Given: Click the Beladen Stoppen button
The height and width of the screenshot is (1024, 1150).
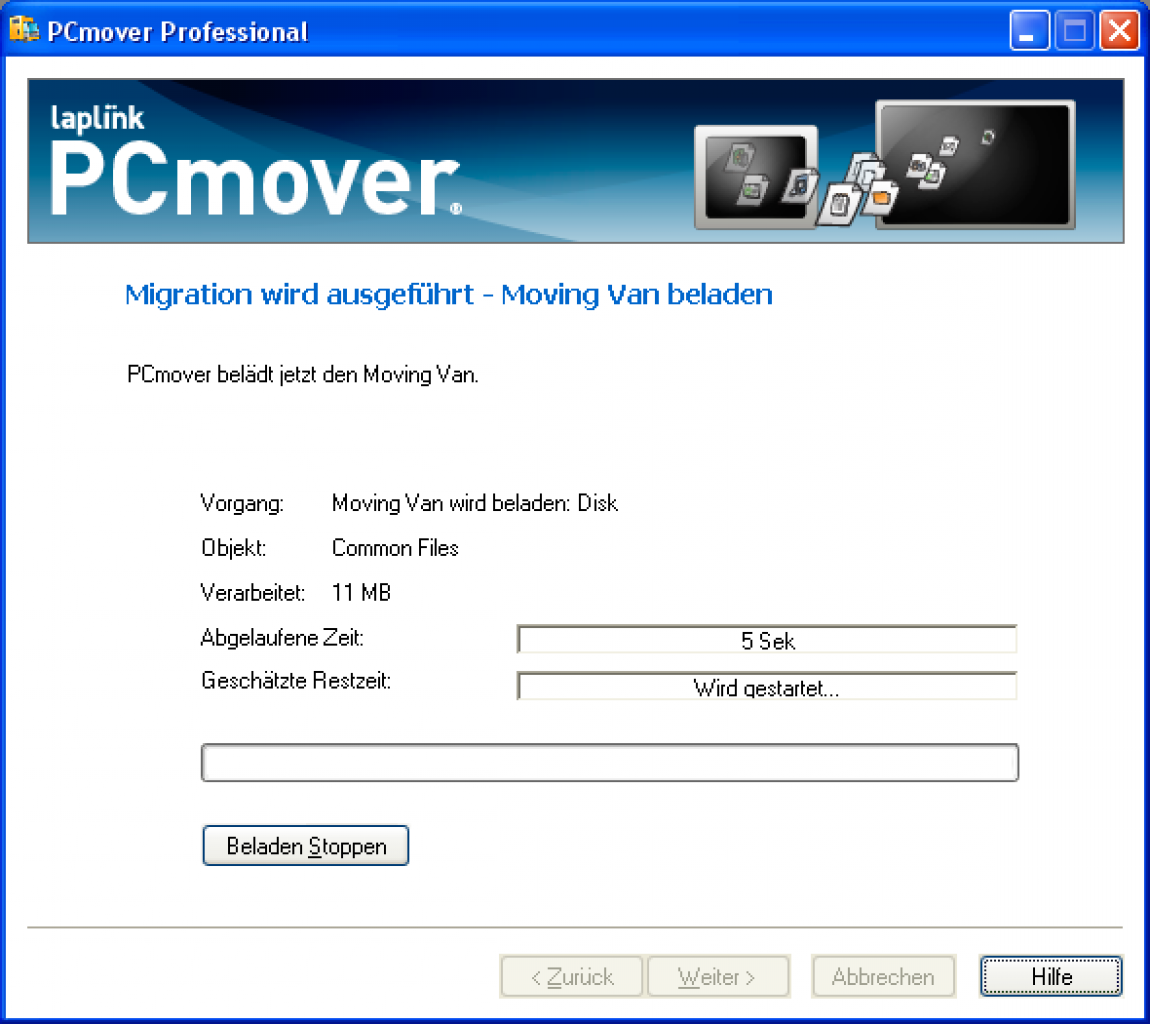Looking at the screenshot, I should coord(305,846).
